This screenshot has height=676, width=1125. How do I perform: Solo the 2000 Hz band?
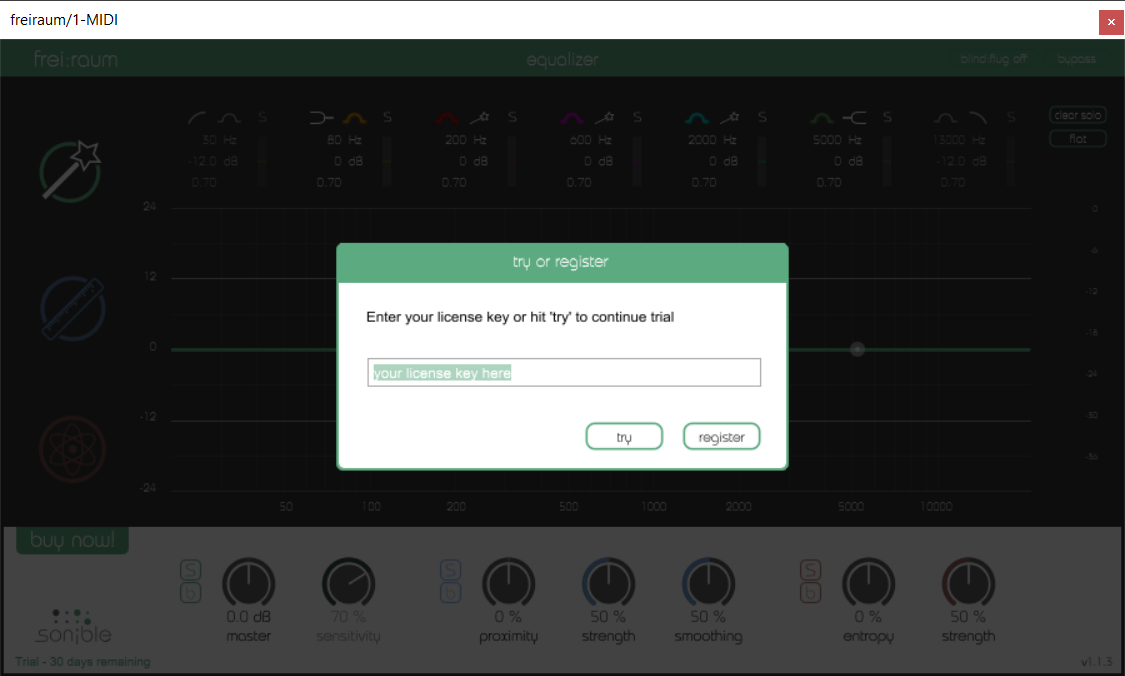(762, 117)
